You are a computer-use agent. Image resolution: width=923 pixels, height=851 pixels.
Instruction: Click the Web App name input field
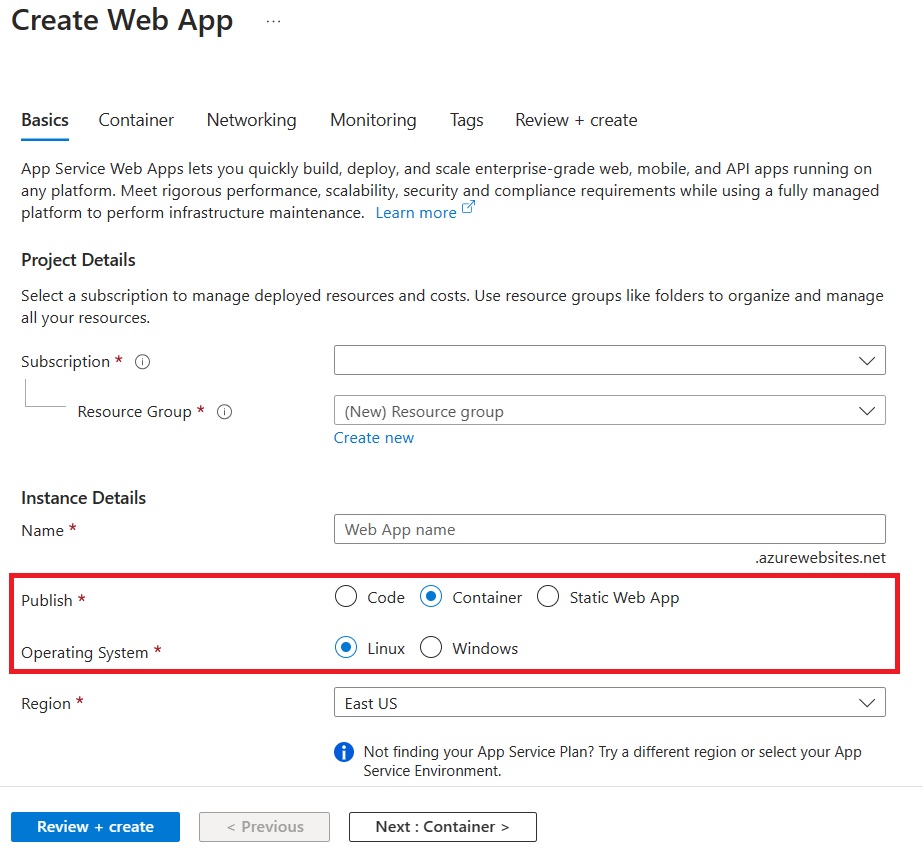coord(610,529)
